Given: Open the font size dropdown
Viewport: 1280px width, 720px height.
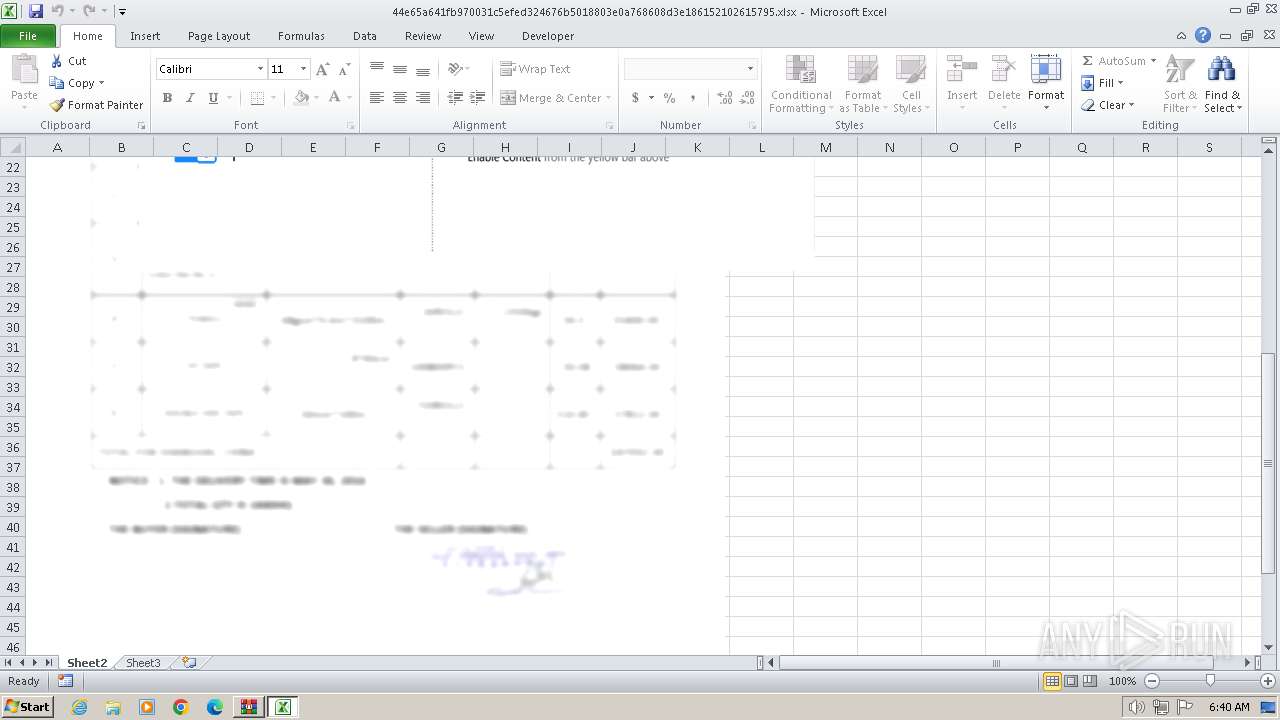Looking at the screenshot, I should (x=303, y=69).
